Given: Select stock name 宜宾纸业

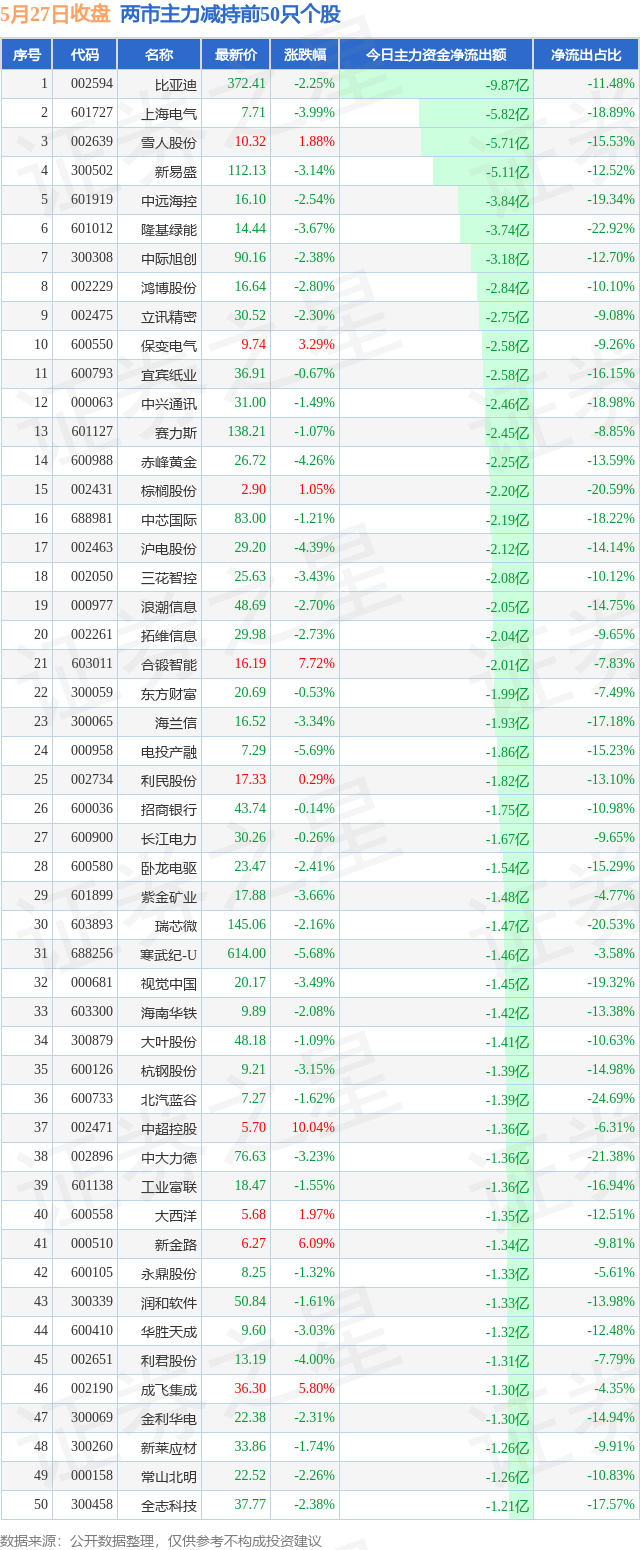Looking at the screenshot, I should click(169, 374).
